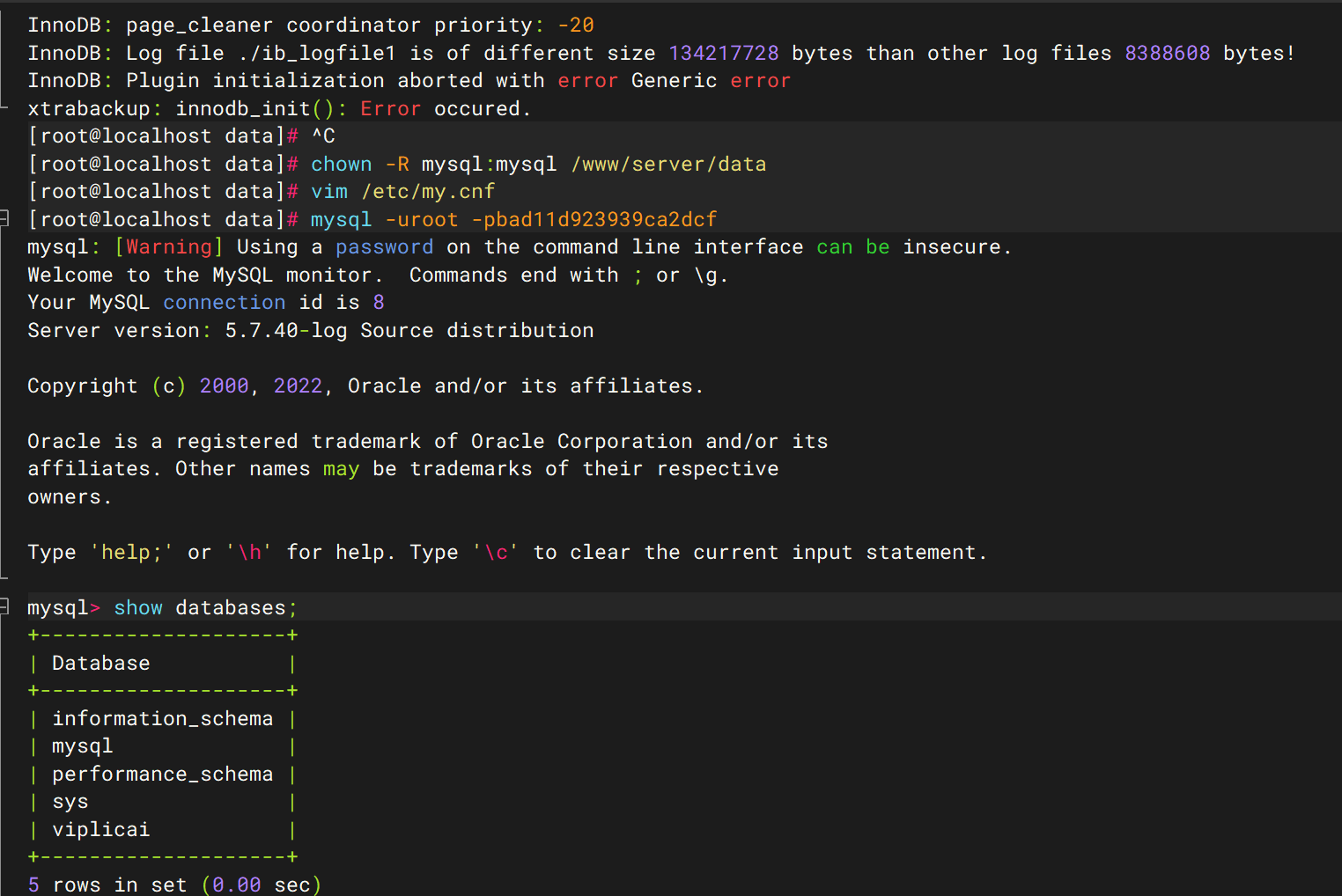This screenshot has width=1342, height=896.
Task: Select the copyright year '2022'
Action: (299, 386)
